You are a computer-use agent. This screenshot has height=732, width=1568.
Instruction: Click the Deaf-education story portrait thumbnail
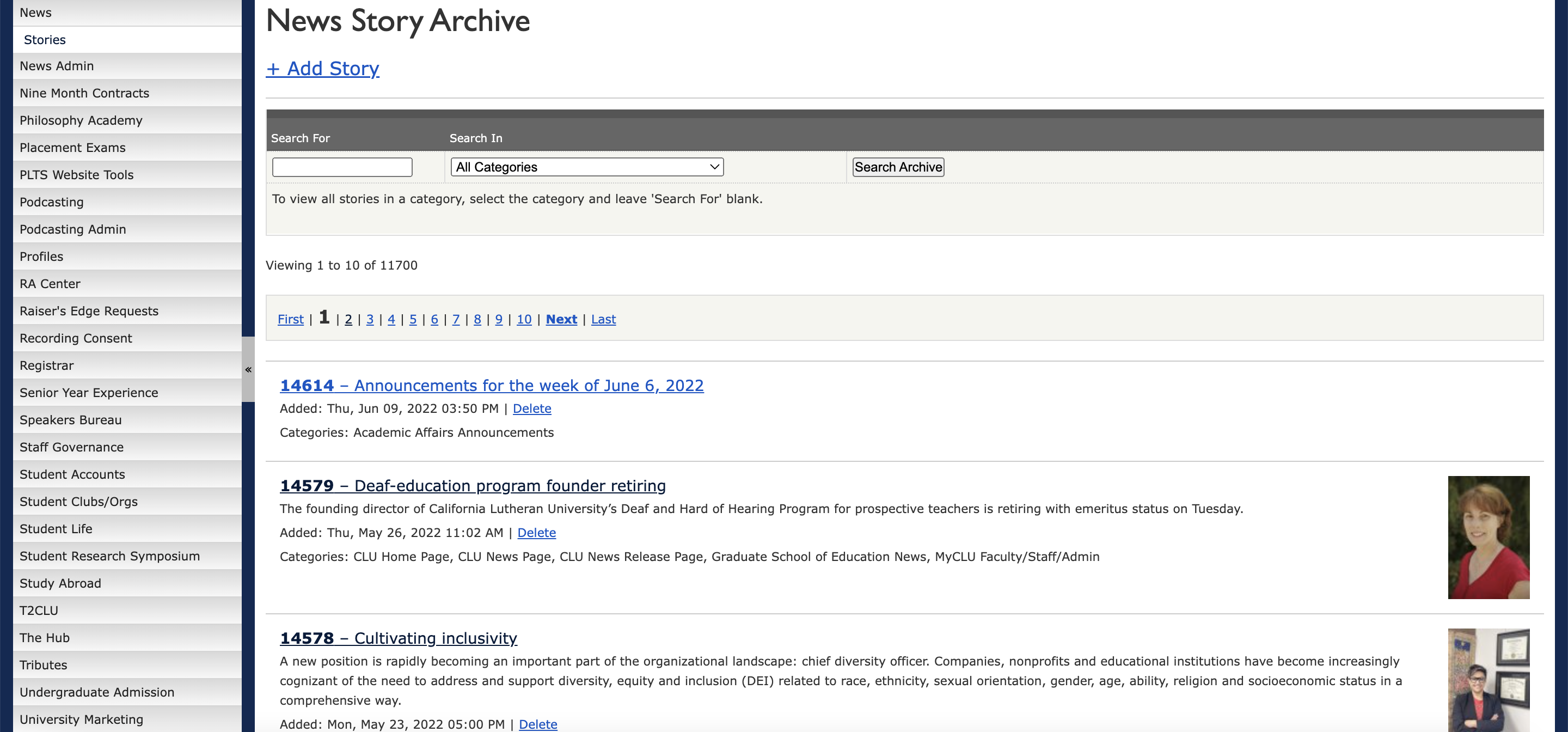1487,537
